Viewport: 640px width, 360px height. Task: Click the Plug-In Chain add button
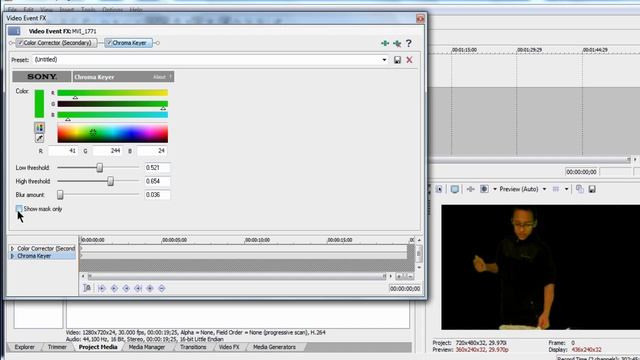[384, 43]
